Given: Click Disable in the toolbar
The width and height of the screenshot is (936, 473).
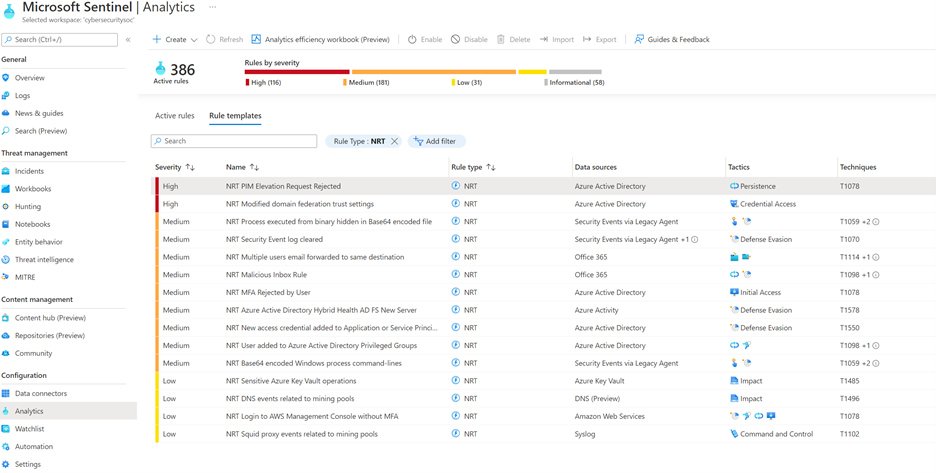Looking at the screenshot, I should [x=469, y=39].
